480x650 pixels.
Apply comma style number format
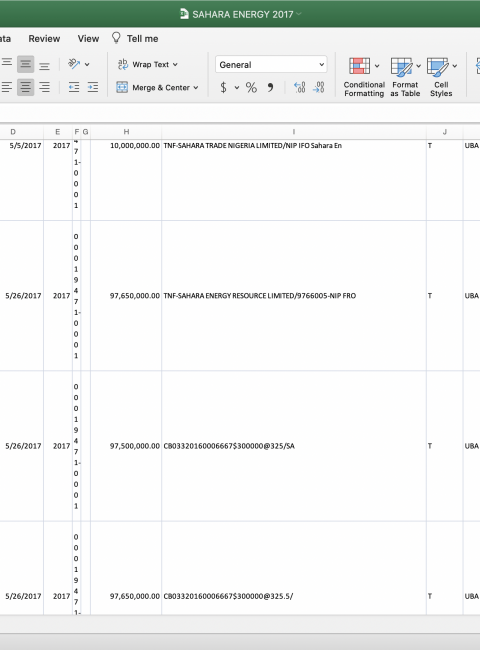[270, 87]
